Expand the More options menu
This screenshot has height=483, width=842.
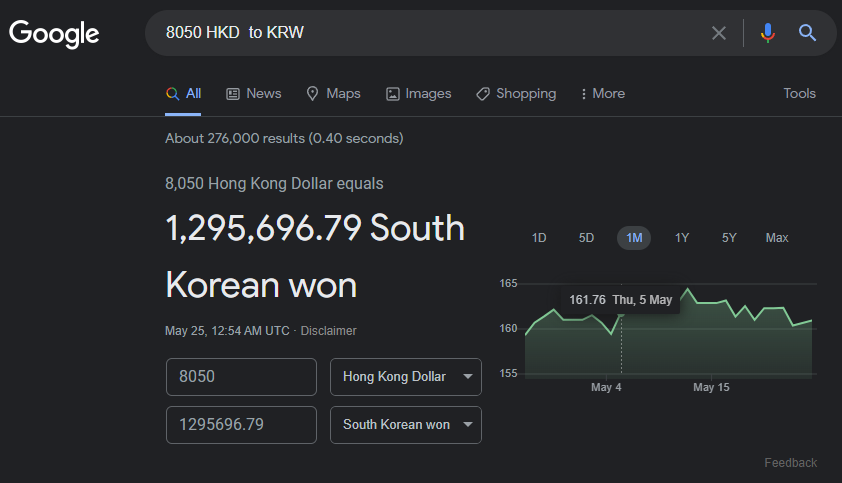point(602,93)
